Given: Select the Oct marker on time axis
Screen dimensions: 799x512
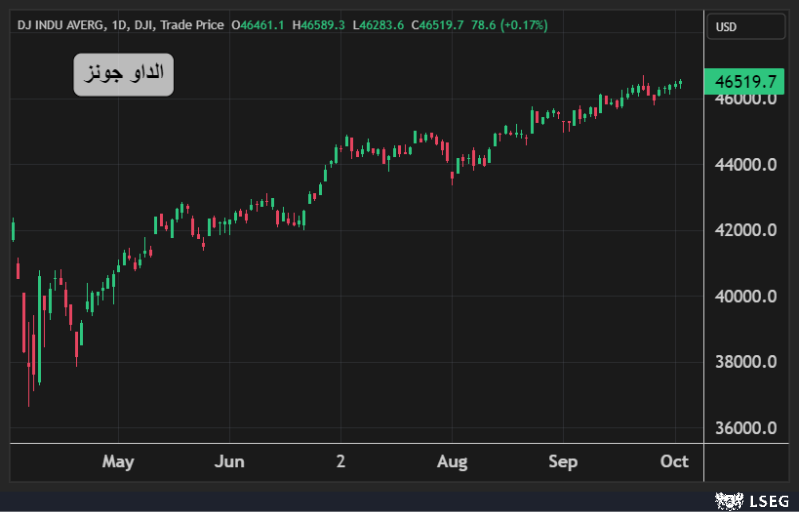Looking at the screenshot, I should click(675, 461).
